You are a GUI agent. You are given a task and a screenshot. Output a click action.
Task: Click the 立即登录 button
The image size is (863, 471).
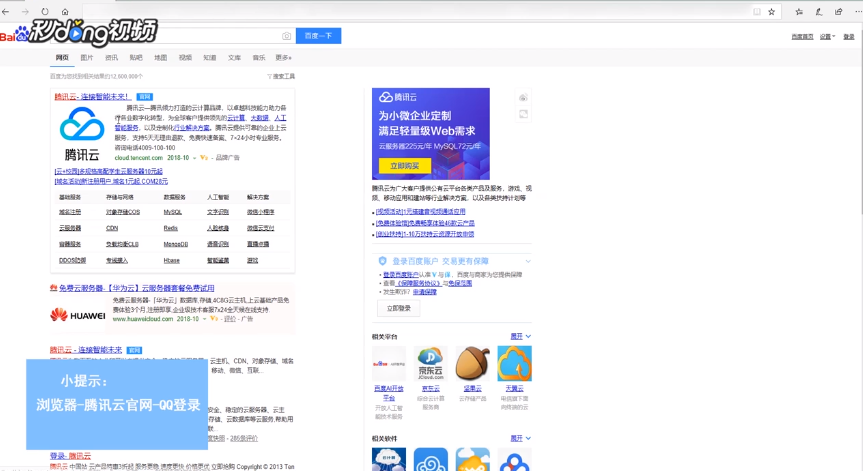[398, 308]
